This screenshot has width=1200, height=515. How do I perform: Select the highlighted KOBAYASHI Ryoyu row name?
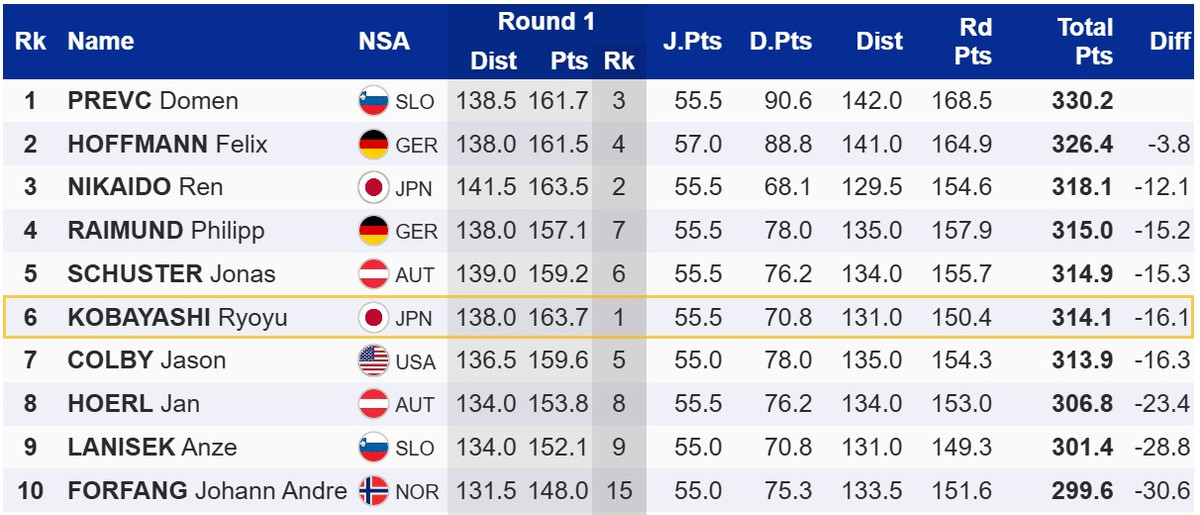click(177, 318)
